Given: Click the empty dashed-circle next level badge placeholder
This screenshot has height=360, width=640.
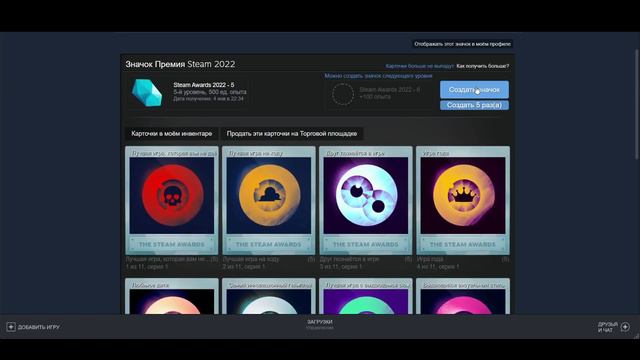Looking at the screenshot, I should pyautogui.click(x=342, y=94).
